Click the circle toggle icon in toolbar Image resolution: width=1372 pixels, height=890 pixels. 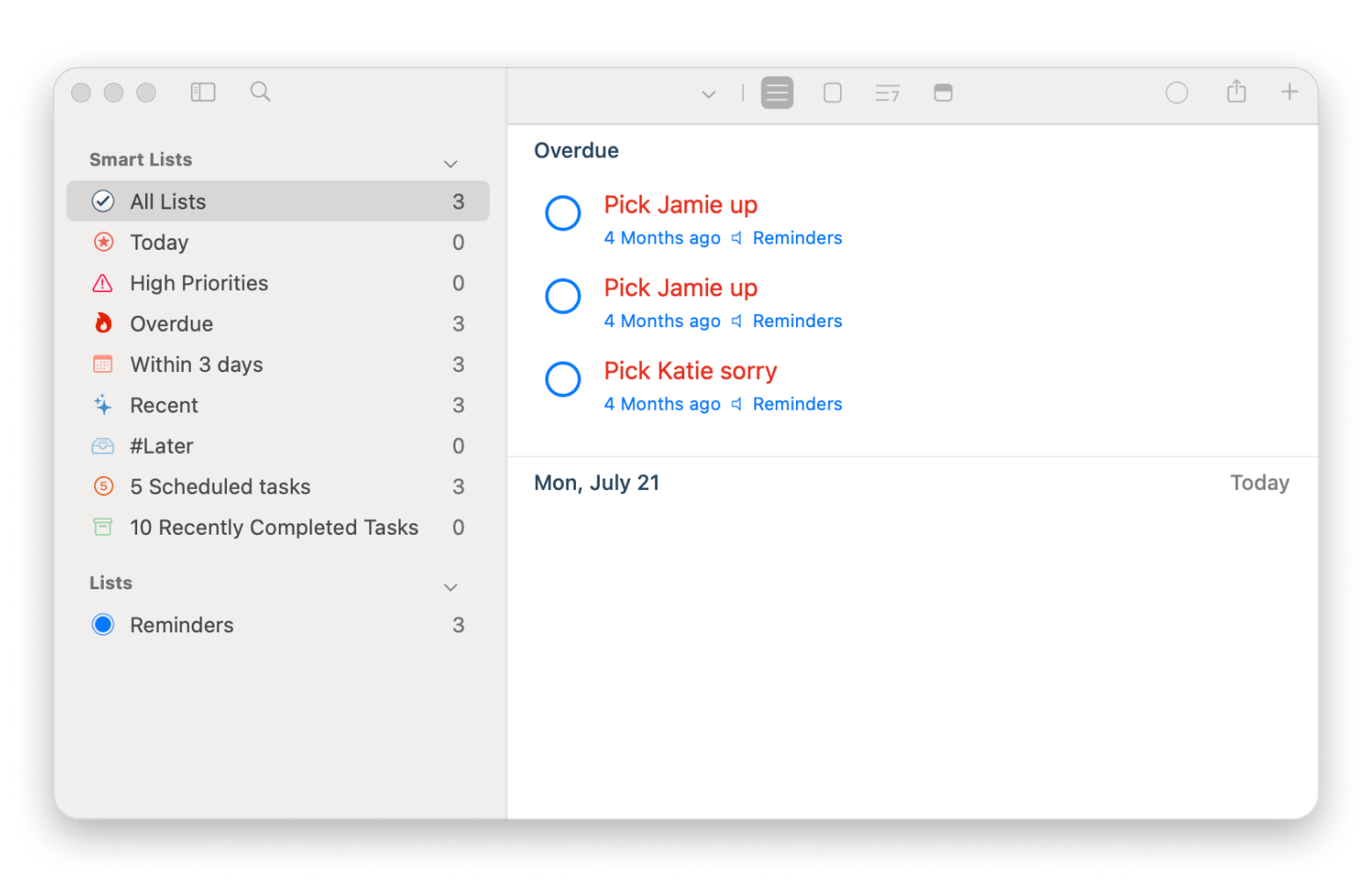tap(1177, 92)
